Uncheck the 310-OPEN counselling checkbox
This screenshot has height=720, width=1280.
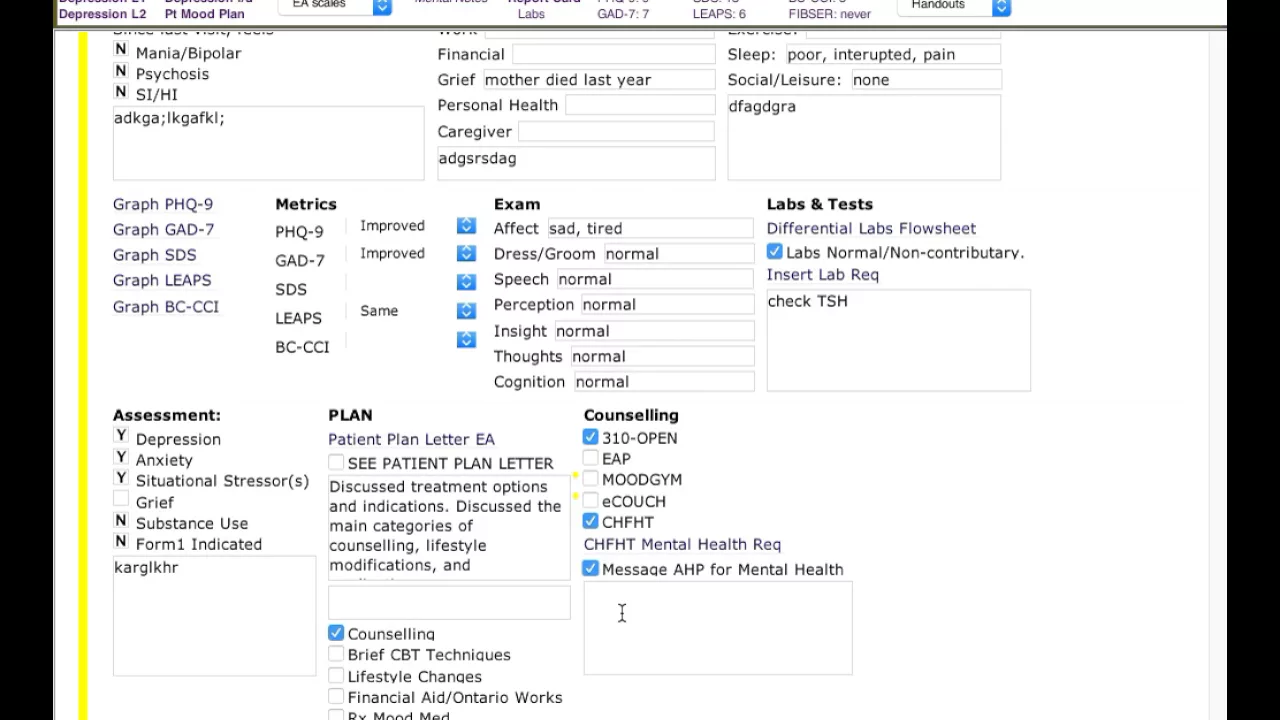(x=591, y=437)
